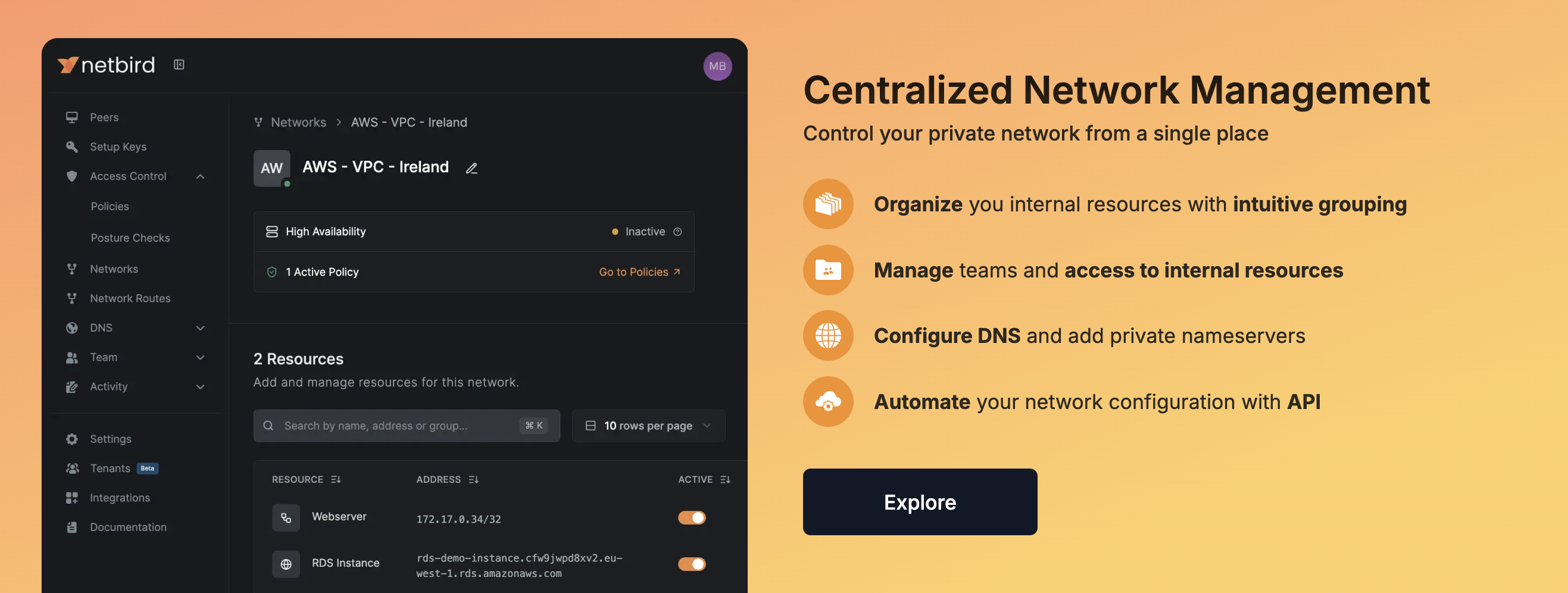Sort by the RESOURCE column

tap(306, 480)
